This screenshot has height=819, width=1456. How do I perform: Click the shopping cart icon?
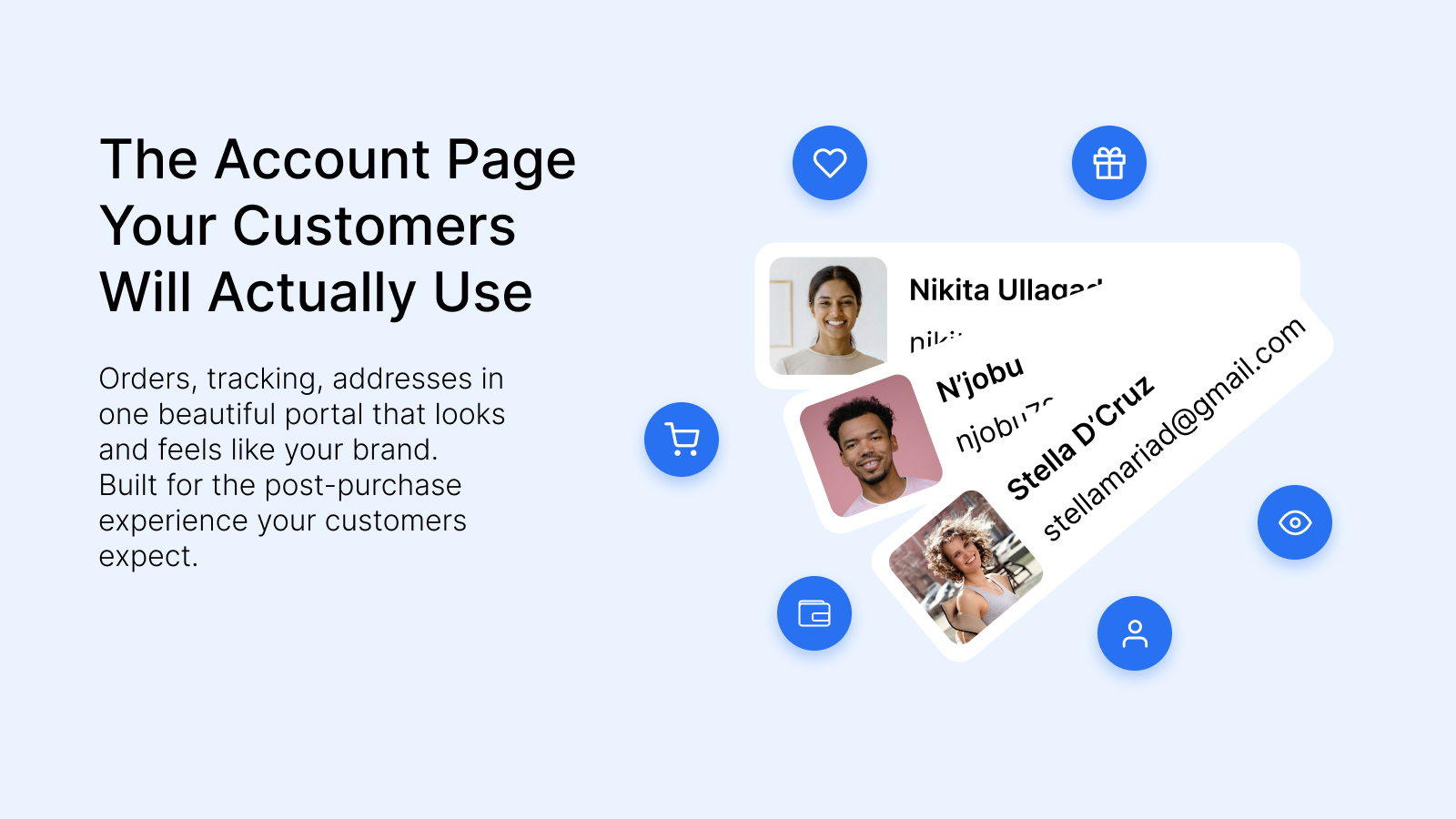[x=682, y=440]
